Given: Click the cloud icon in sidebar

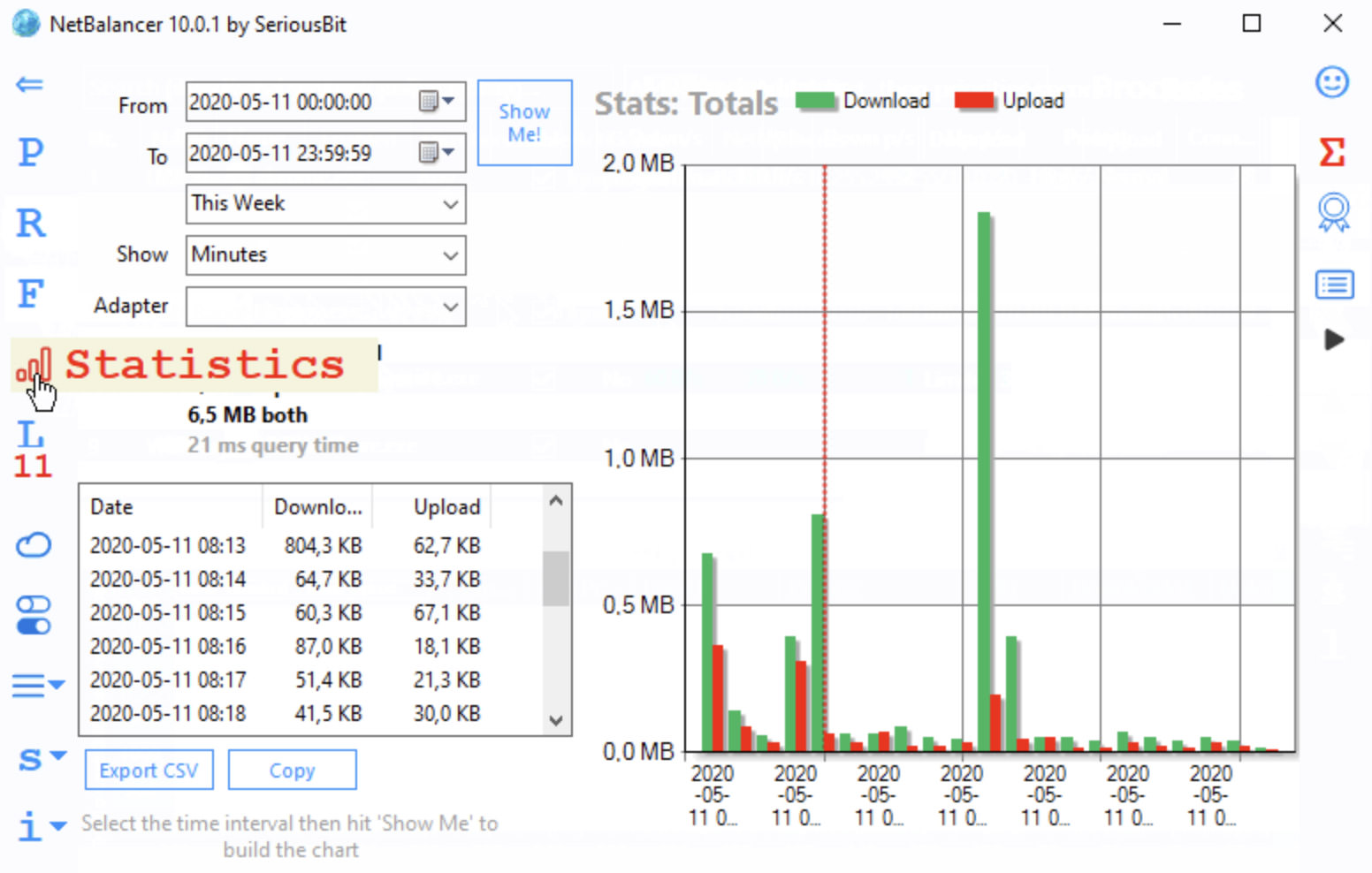Looking at the screenshot, I should (34, 545).
